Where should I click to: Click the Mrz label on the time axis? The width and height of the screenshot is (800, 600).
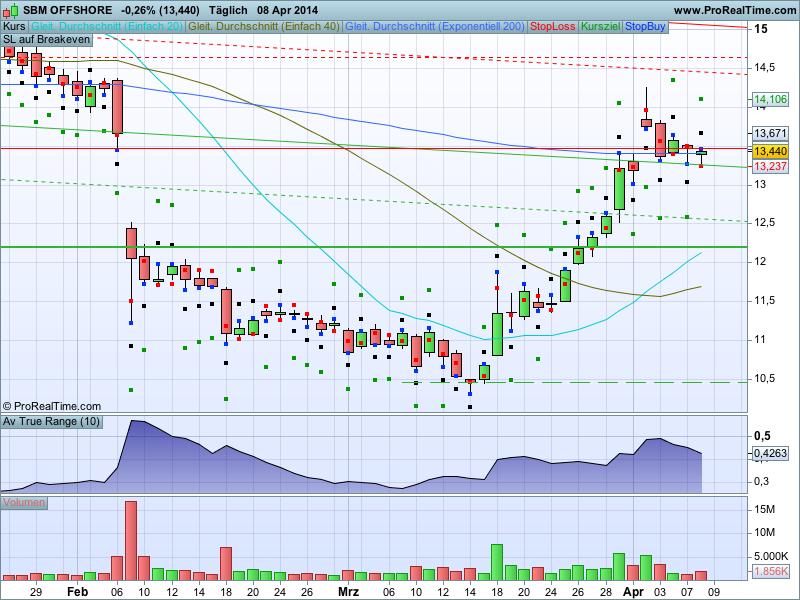pyautogui.click(x=348, y=592)
